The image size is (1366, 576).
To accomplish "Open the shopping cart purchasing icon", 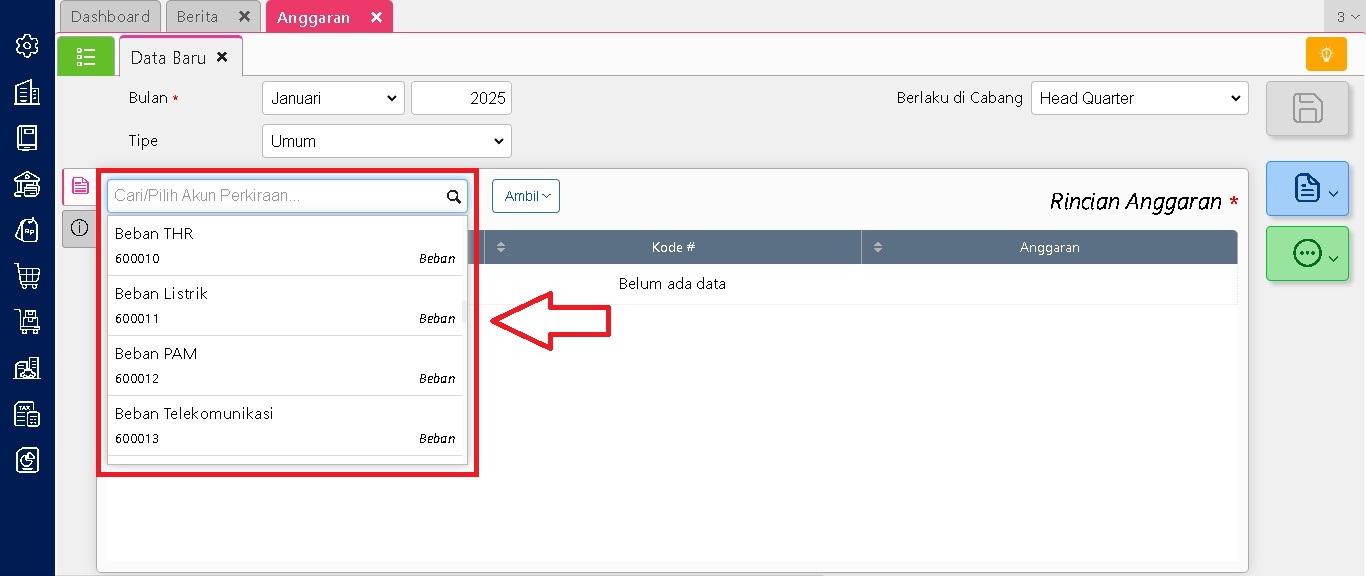I will tap(27, 276).
